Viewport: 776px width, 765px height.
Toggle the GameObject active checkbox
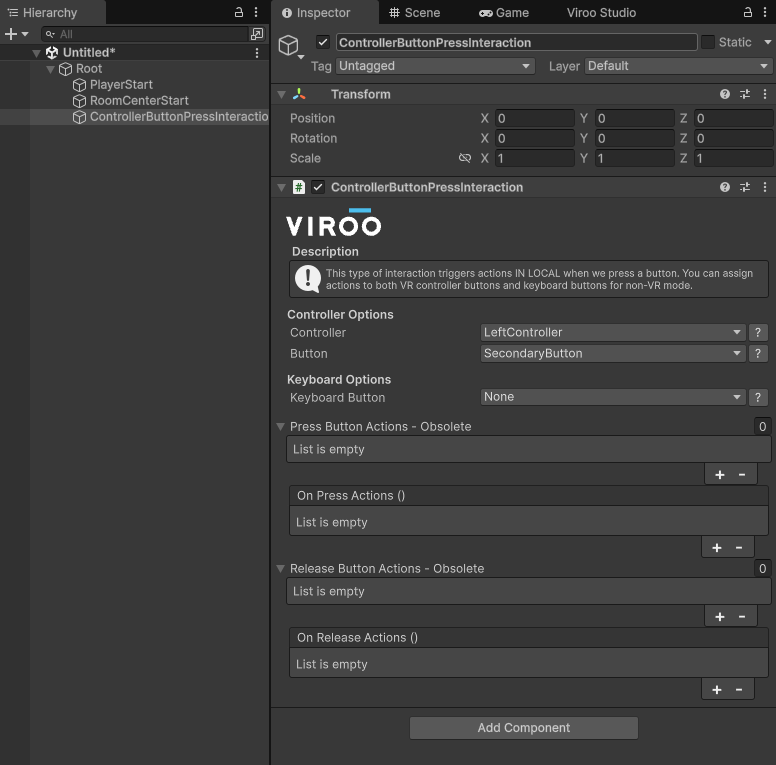322,42
